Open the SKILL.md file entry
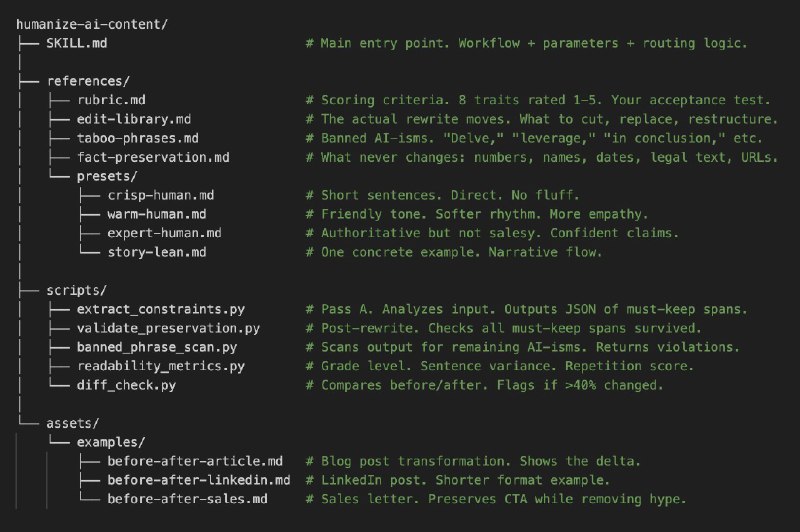Screen dimensions: 800x532 click(79, 43)
